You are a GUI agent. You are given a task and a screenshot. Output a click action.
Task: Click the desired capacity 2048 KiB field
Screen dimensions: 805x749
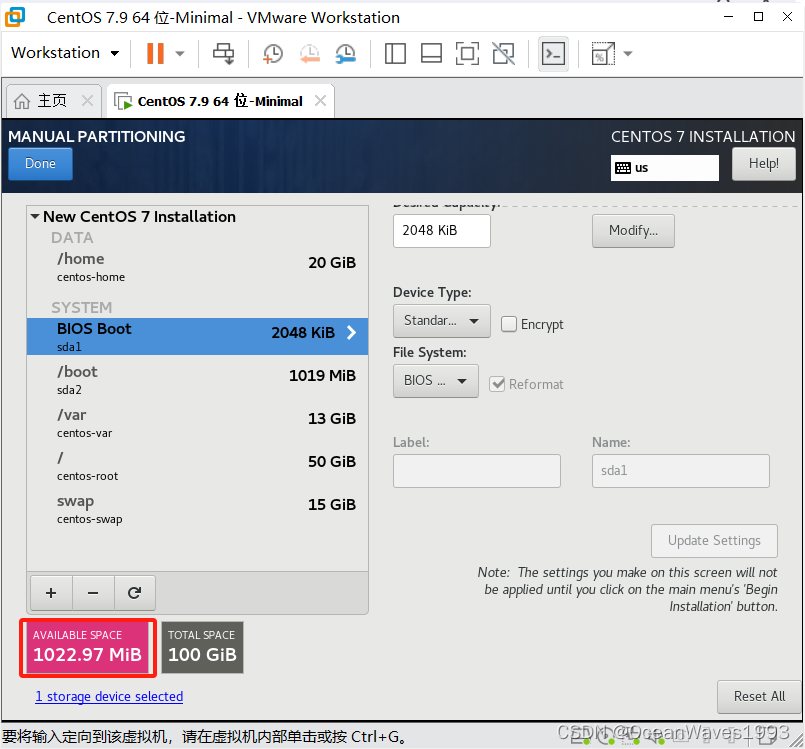click(x=442, y=231)
